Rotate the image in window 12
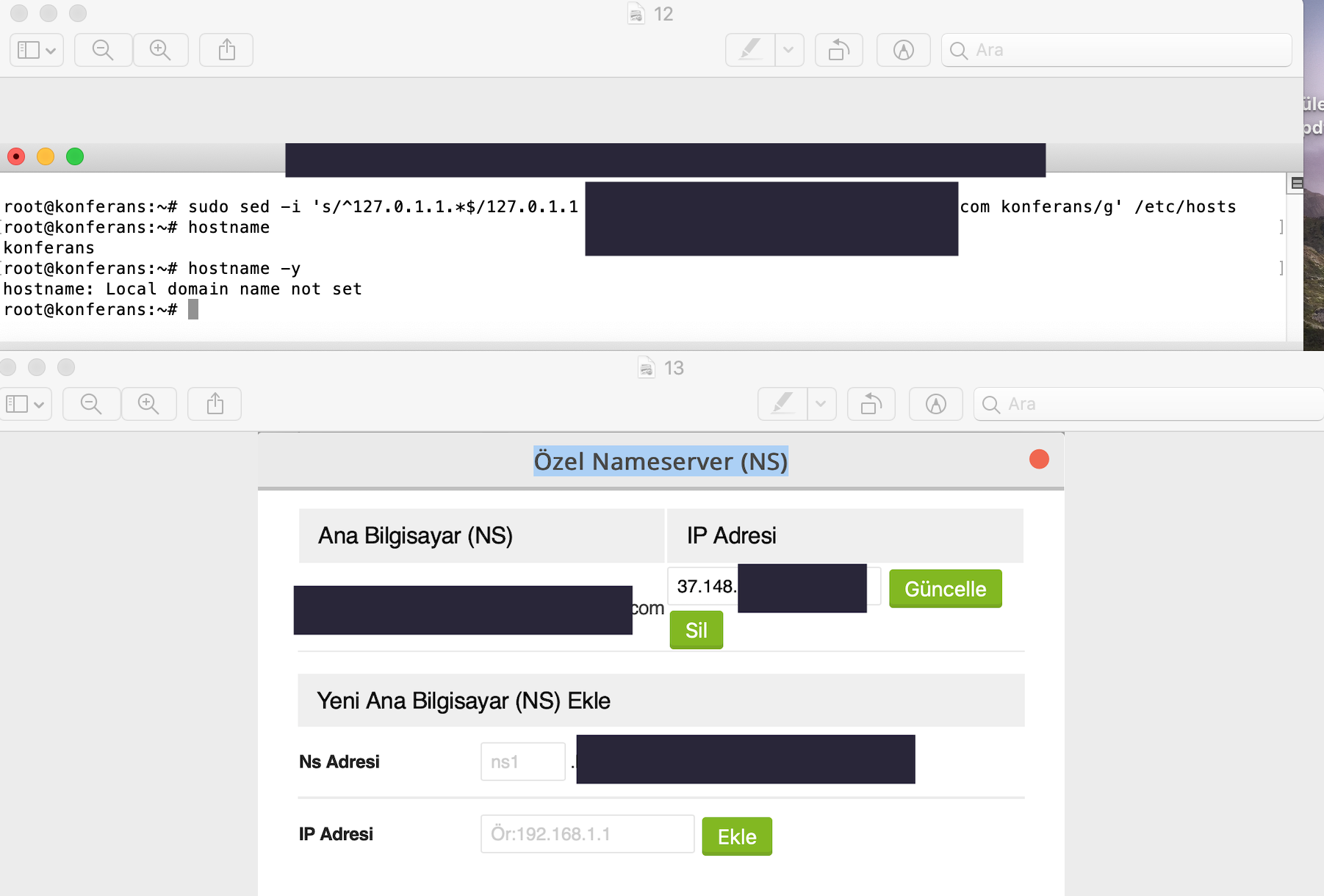The image size is (1324, 896). coord(839,50)
